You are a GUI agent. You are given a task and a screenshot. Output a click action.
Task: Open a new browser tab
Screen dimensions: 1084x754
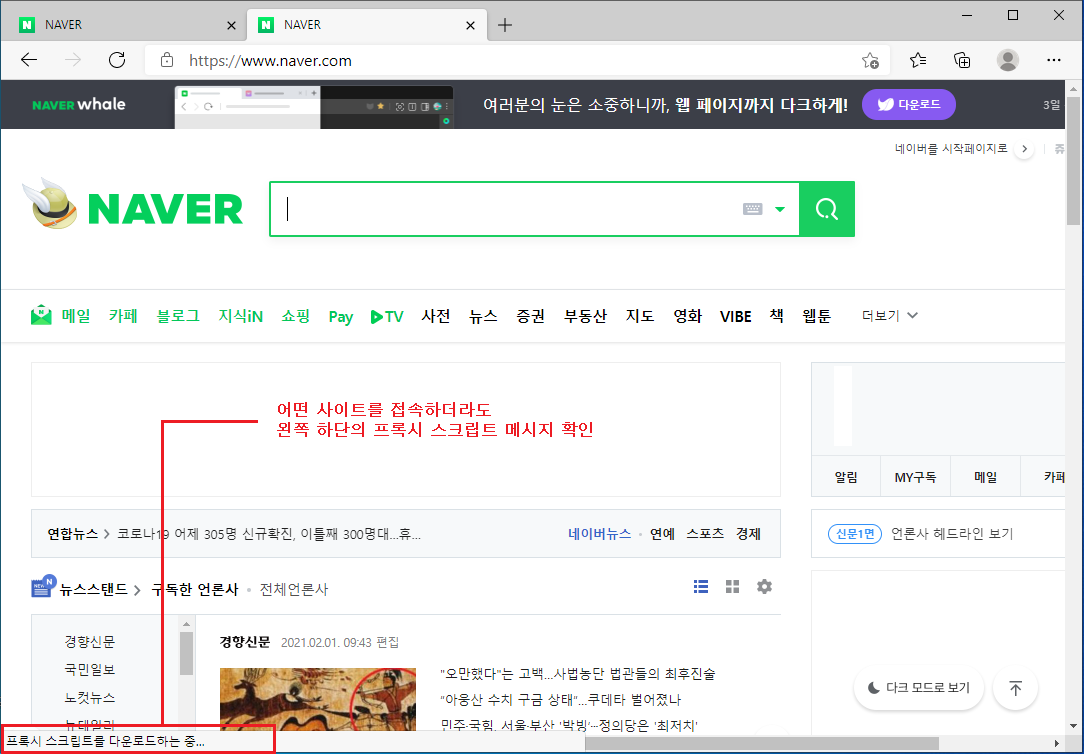pyautogui.click(x=505, y=26)
